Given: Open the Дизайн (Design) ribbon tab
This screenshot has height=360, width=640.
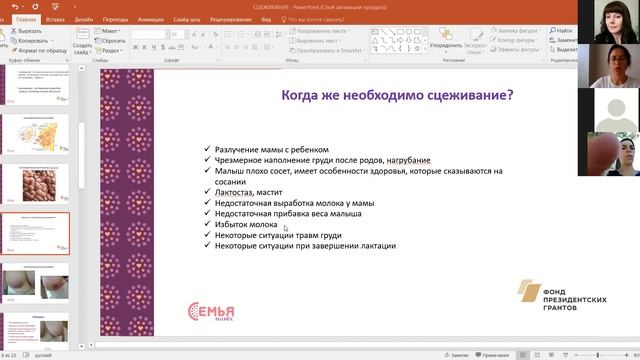Looking at the screenshot, I should click(84, 19).
